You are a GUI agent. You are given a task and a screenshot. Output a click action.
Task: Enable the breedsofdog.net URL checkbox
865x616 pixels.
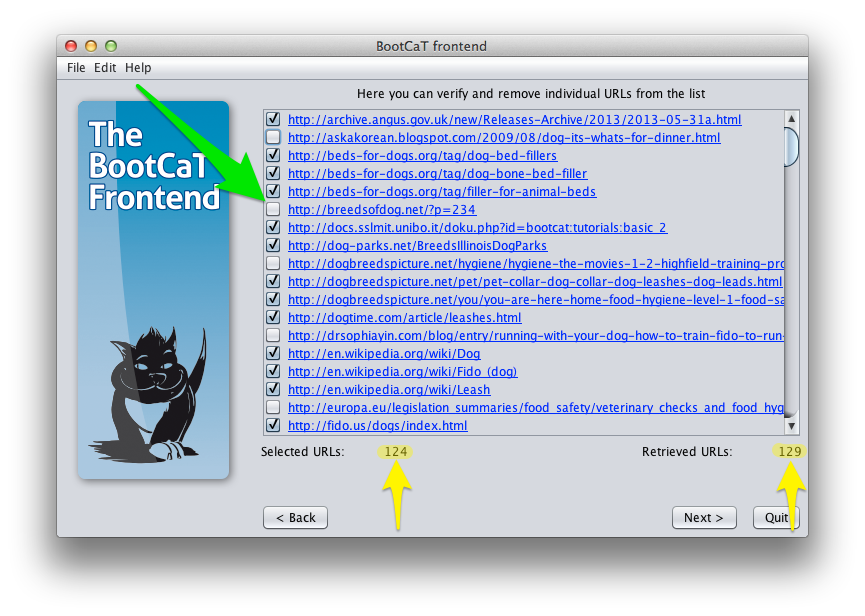click(273, 210)
